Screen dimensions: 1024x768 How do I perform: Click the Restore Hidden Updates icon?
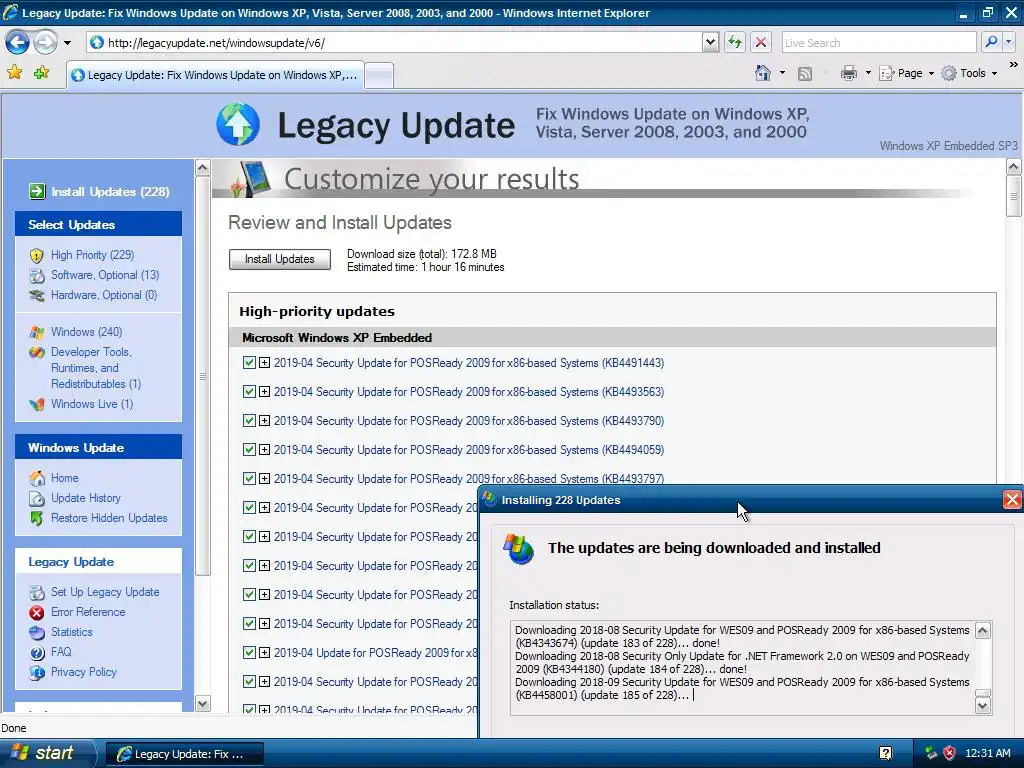pyautogui.click(x=37, y=519)
